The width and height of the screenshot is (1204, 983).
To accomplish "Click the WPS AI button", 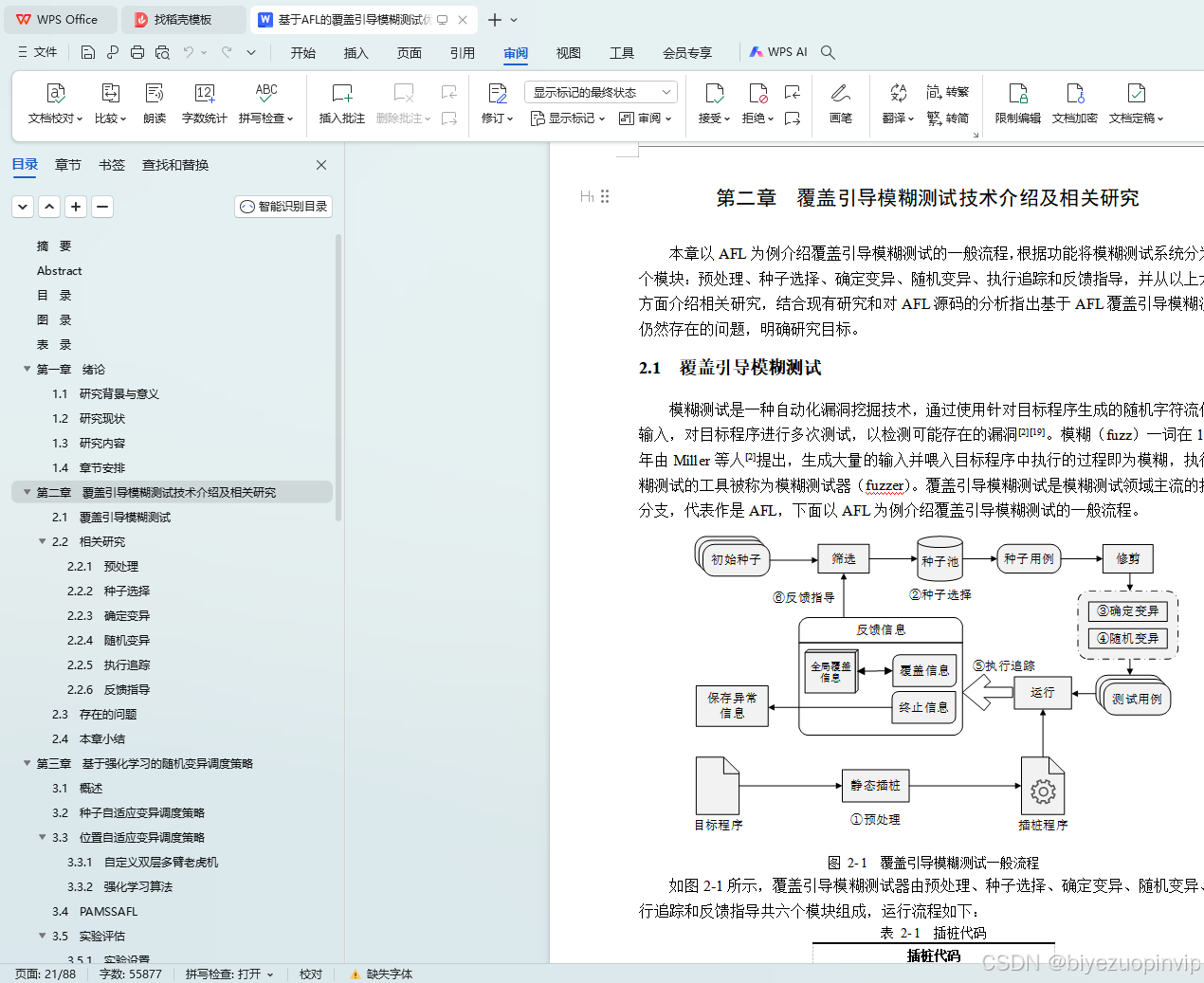I will 778,52.
